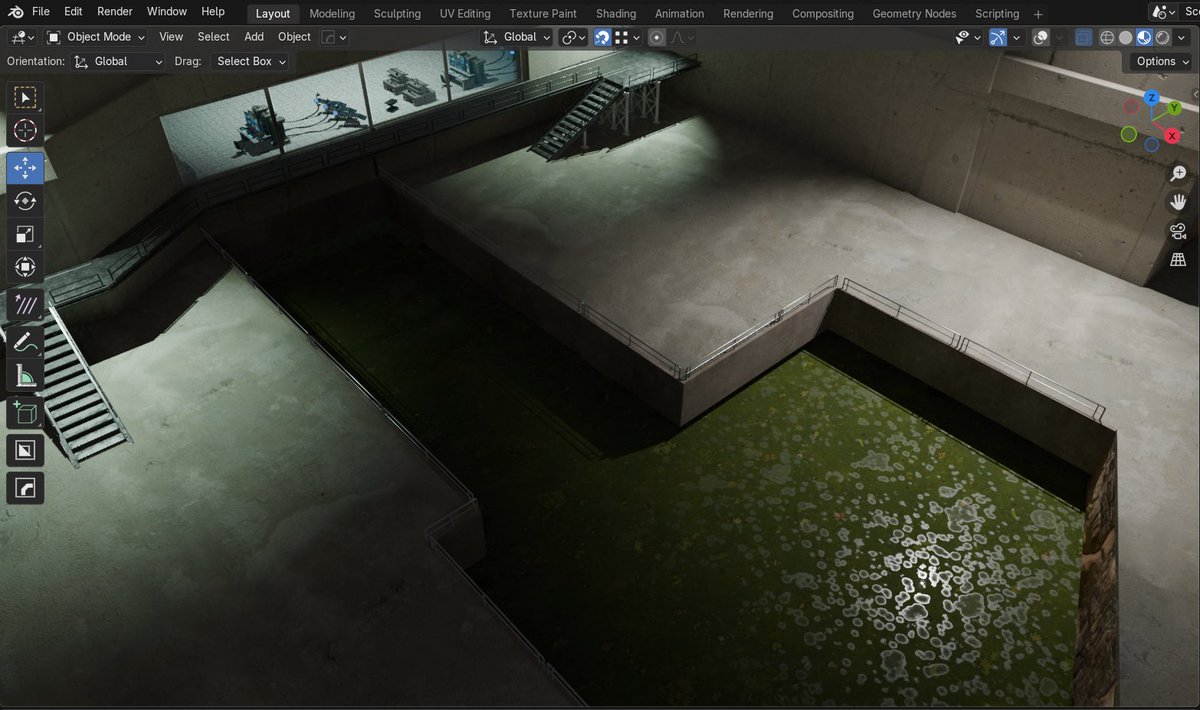Switch to the Rendering workspace tab
Screen dimensions: 1200x710
pos(748,13)
